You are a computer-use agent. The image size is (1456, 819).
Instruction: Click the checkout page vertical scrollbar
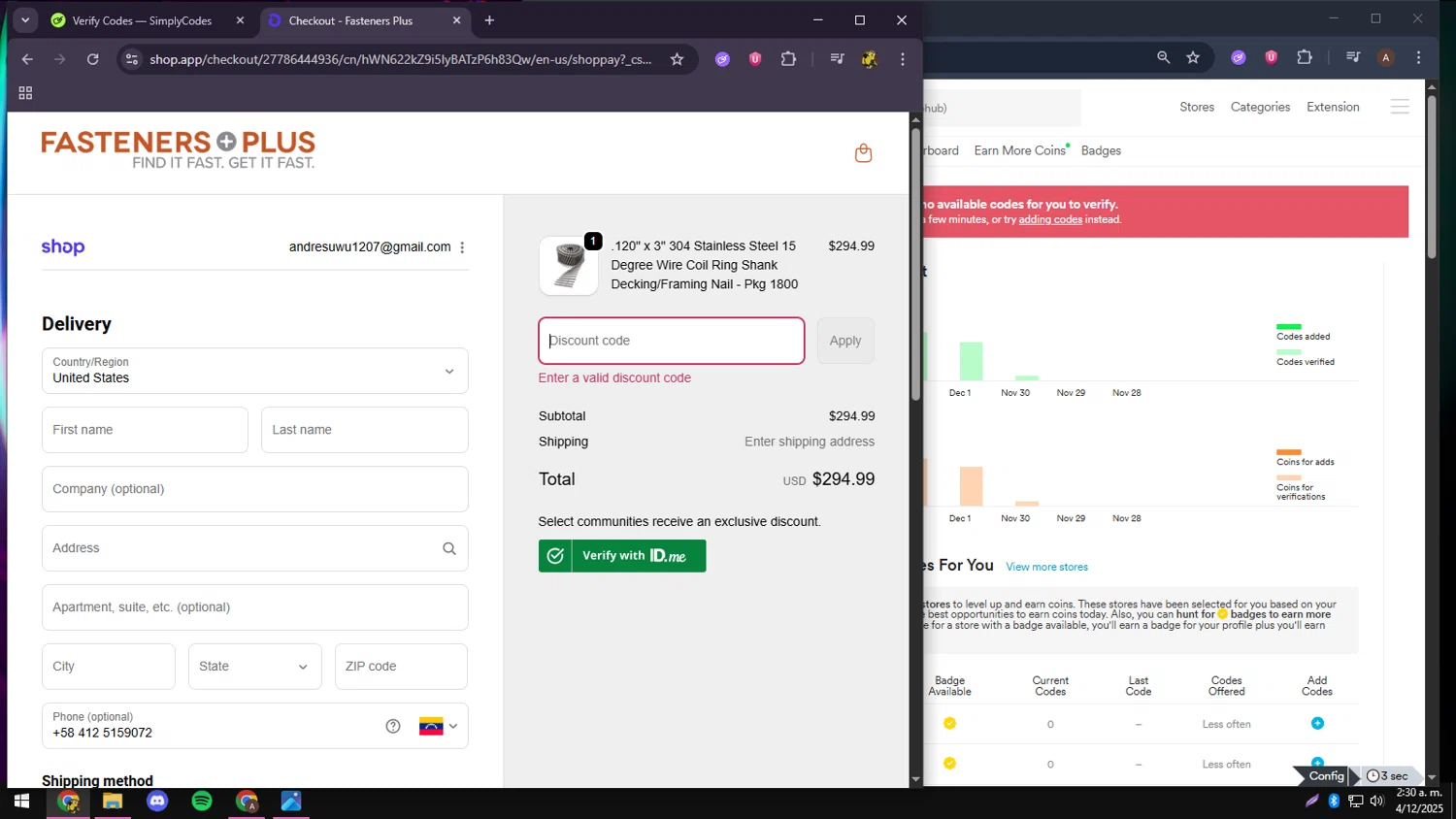pos(915,262)
